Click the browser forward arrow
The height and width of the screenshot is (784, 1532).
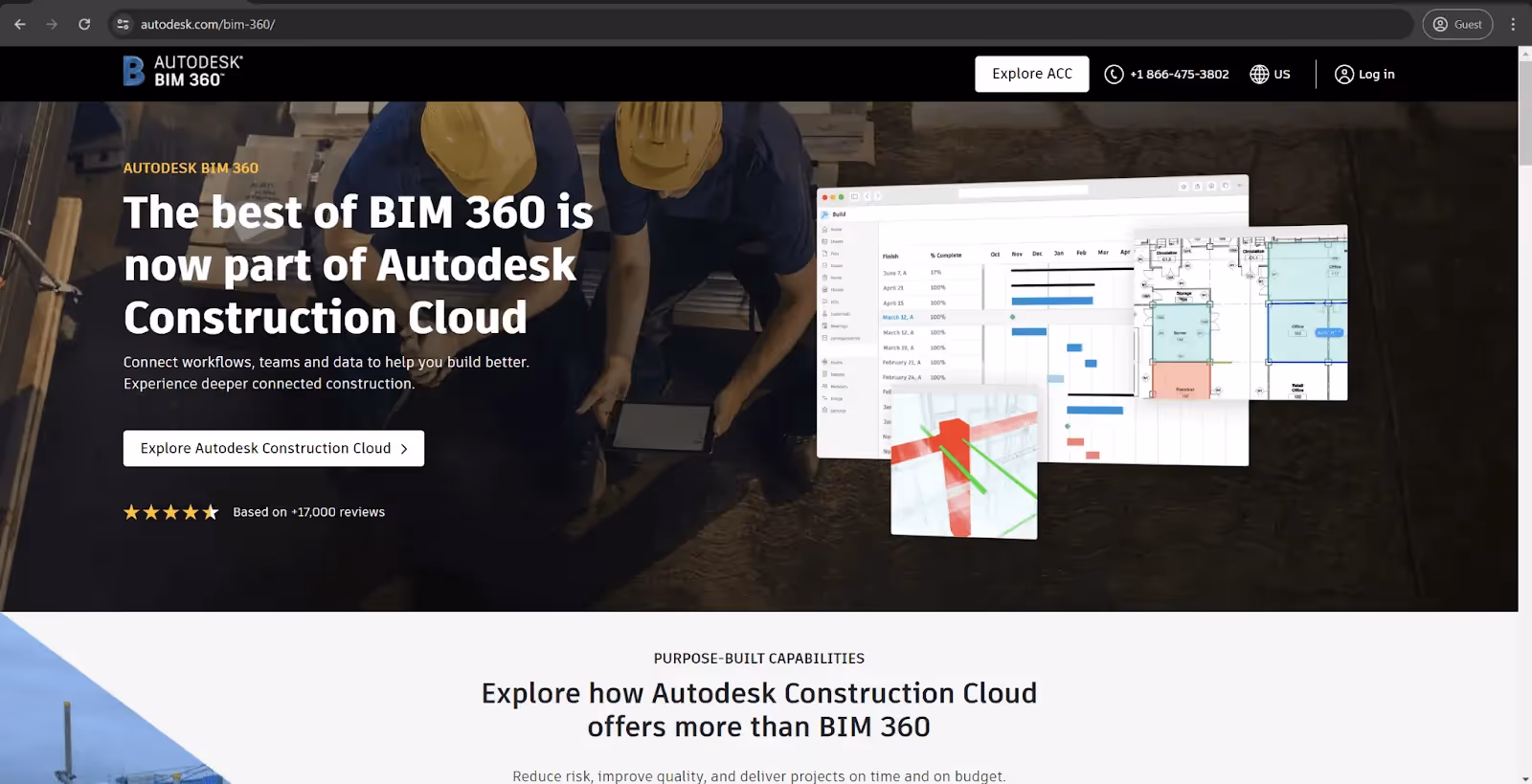pos(52,24)
